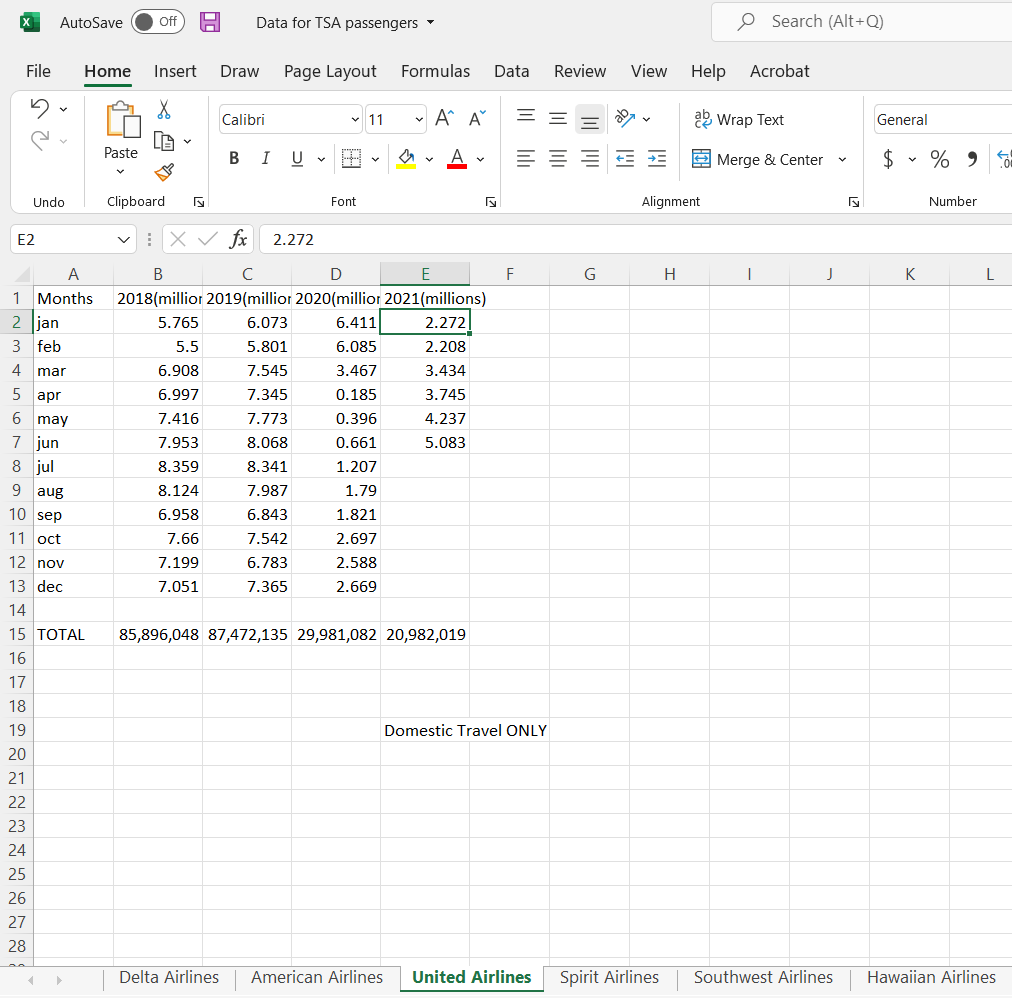Image resolution: width=1012 pixels, height=998 pixels.
Task: Click the Undo arrow icon
Action: pos(40,108)
